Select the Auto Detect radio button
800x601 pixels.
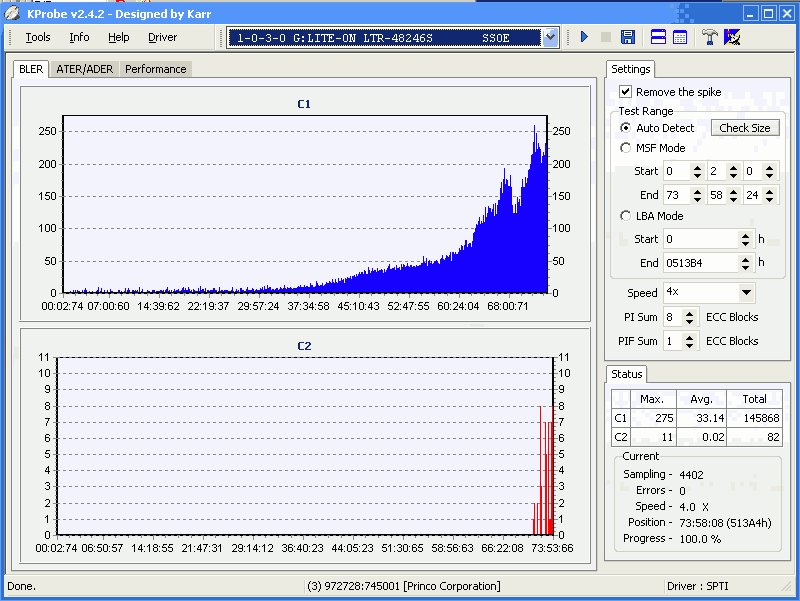pyautogui.click(x=626, y=128)
